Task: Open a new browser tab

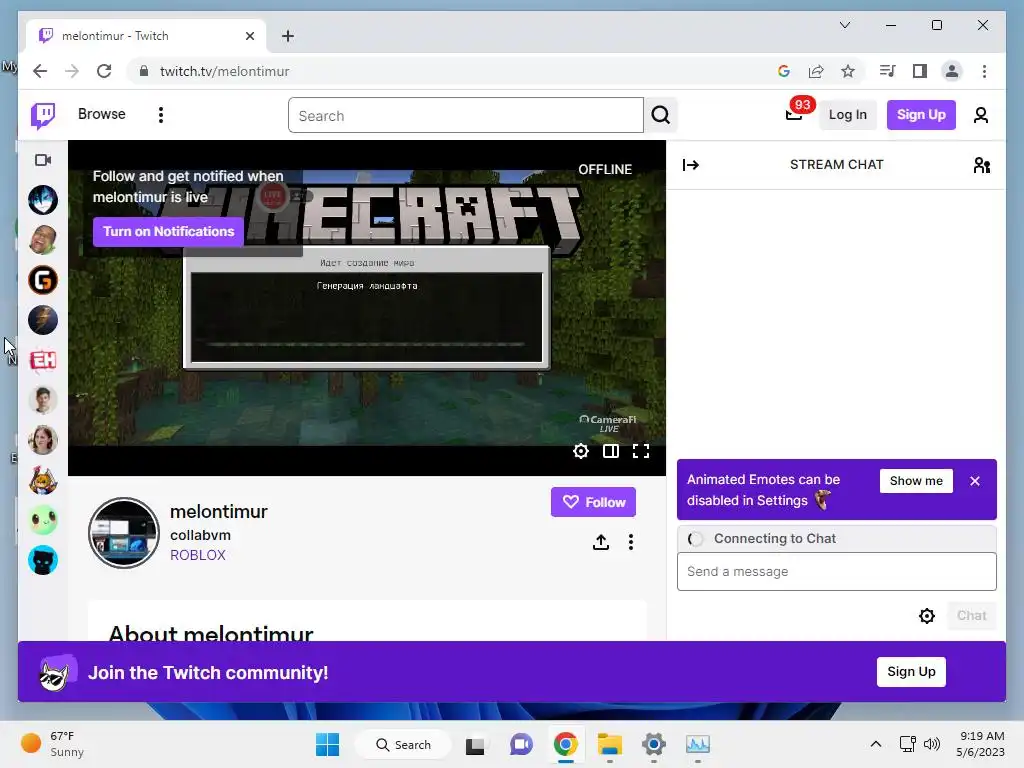Action: [x=288, y=36]
